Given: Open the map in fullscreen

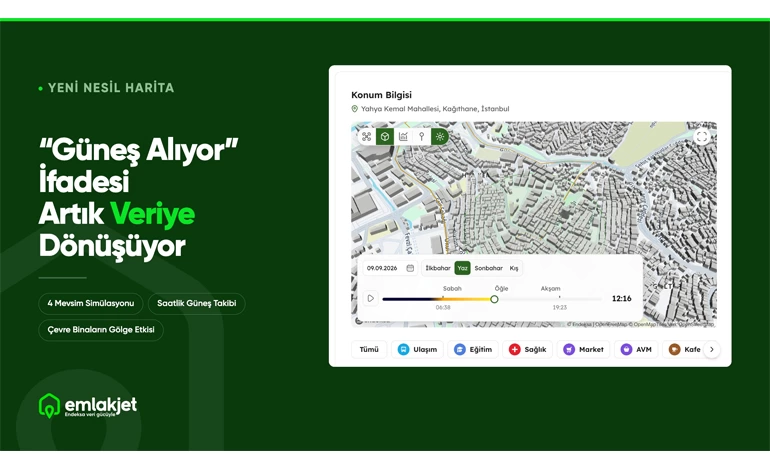Looking at the screenshot, I should (x=702, y=137).
